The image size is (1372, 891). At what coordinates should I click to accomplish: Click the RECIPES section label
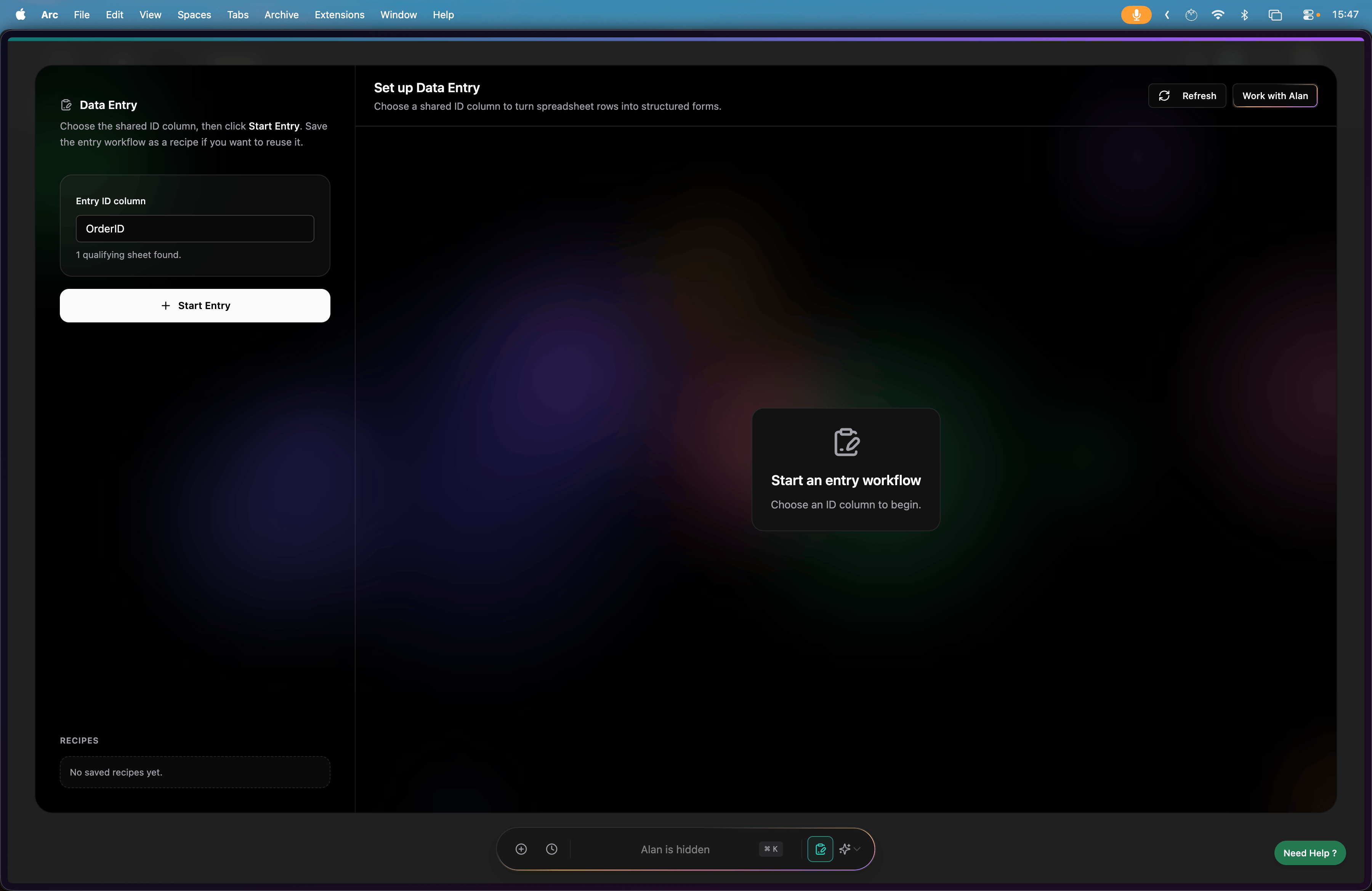coord(79,740)
